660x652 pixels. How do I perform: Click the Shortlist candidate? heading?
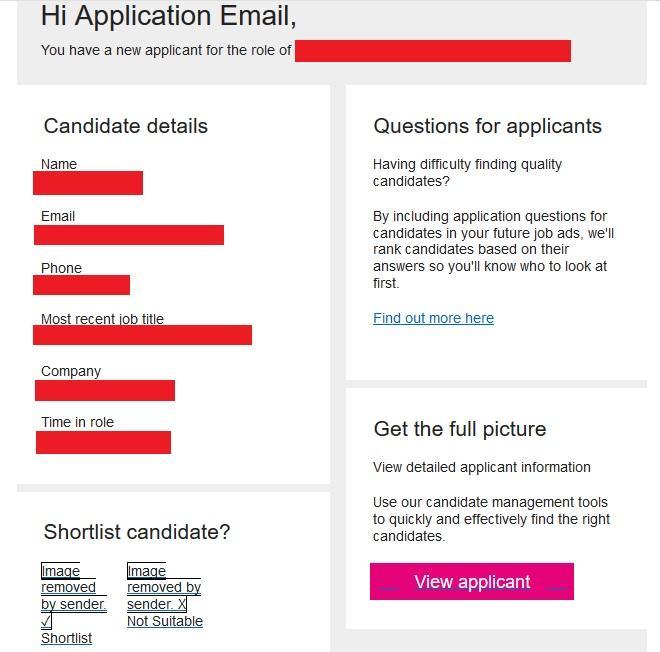[137, 532]
